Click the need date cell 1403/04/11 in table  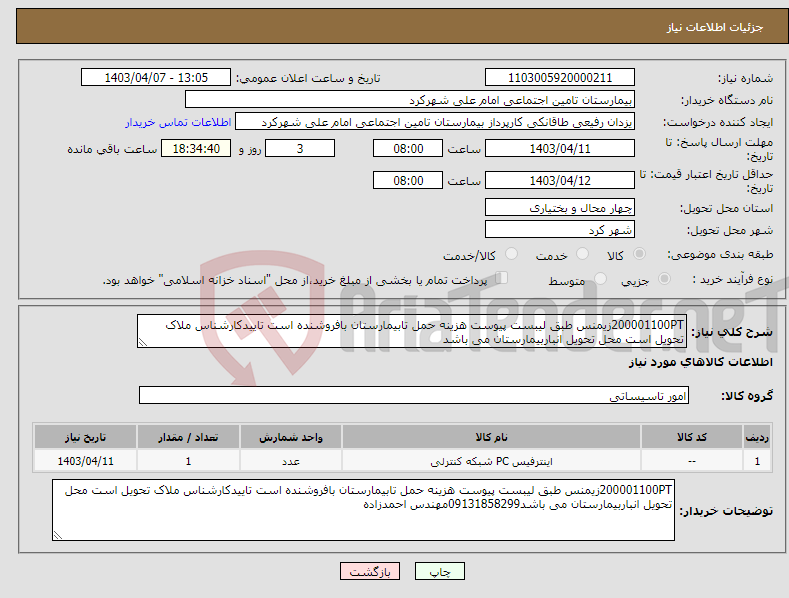[x=86, y=461]
